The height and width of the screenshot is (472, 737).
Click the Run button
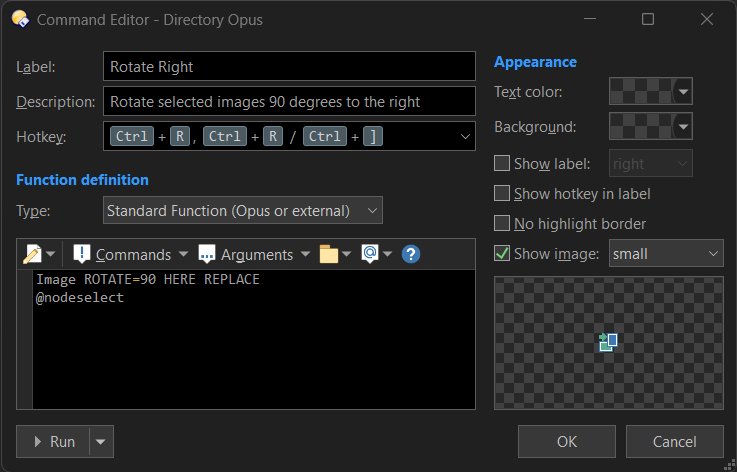[x=53, y=441]
